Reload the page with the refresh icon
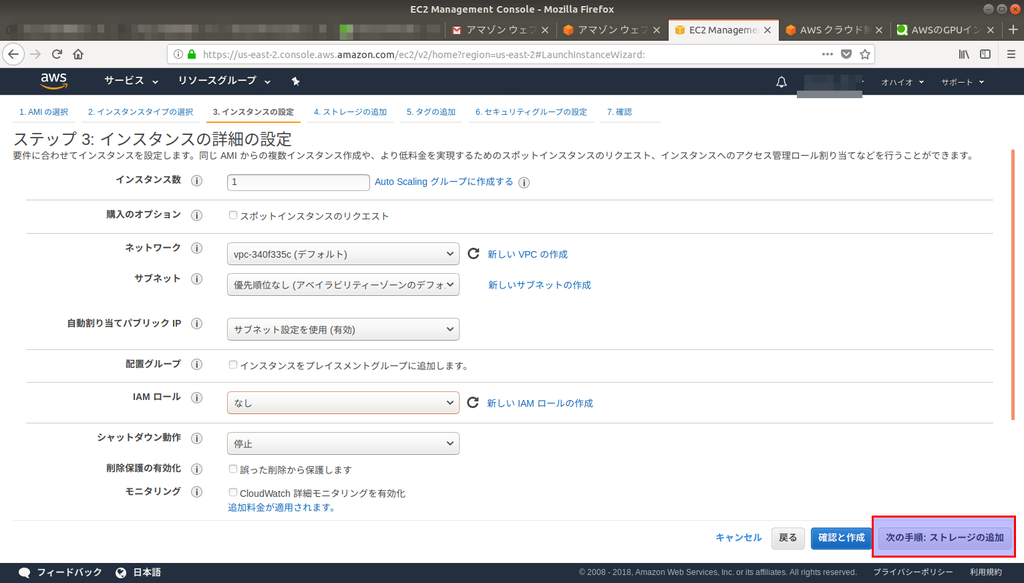Image resolution: width=1024 pixels, height=583 pixels. pos(57,54)
